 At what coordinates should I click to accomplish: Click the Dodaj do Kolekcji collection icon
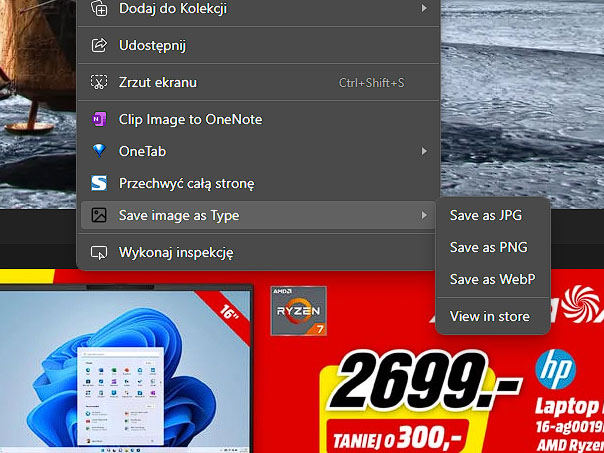click(x=99, y=8)
